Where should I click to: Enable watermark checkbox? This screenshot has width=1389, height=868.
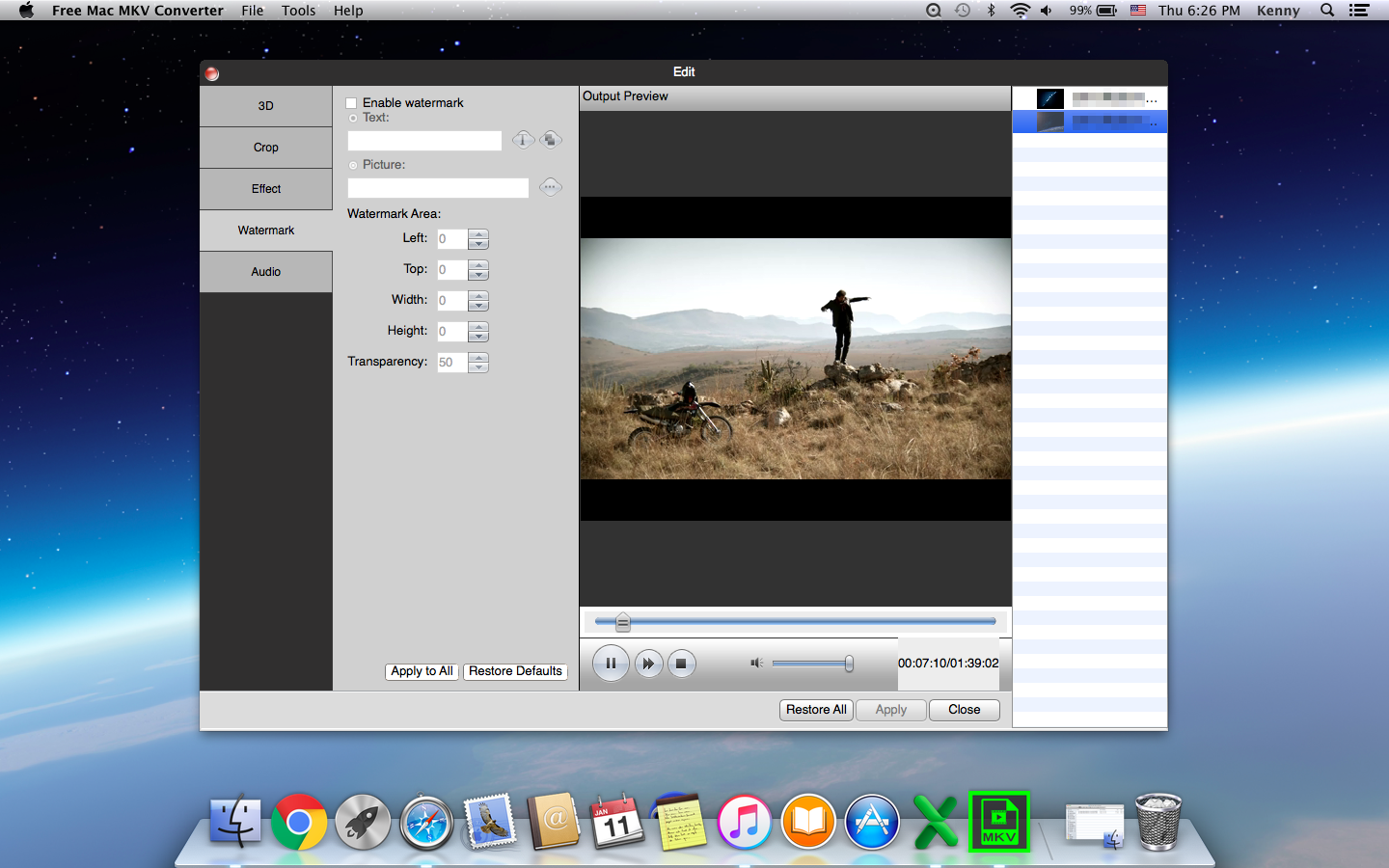click(352, 103)
